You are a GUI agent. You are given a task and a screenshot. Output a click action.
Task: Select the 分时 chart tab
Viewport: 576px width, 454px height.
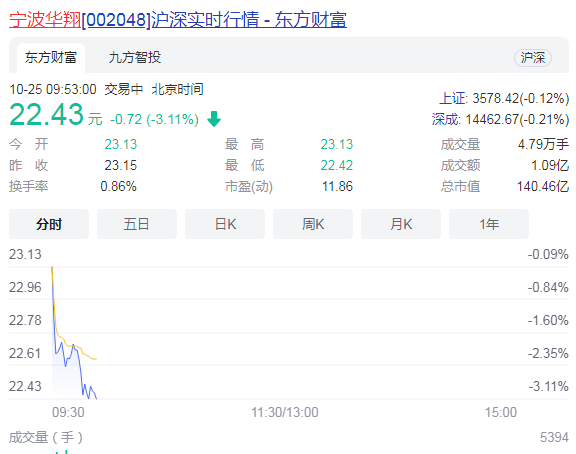(49, 224)
